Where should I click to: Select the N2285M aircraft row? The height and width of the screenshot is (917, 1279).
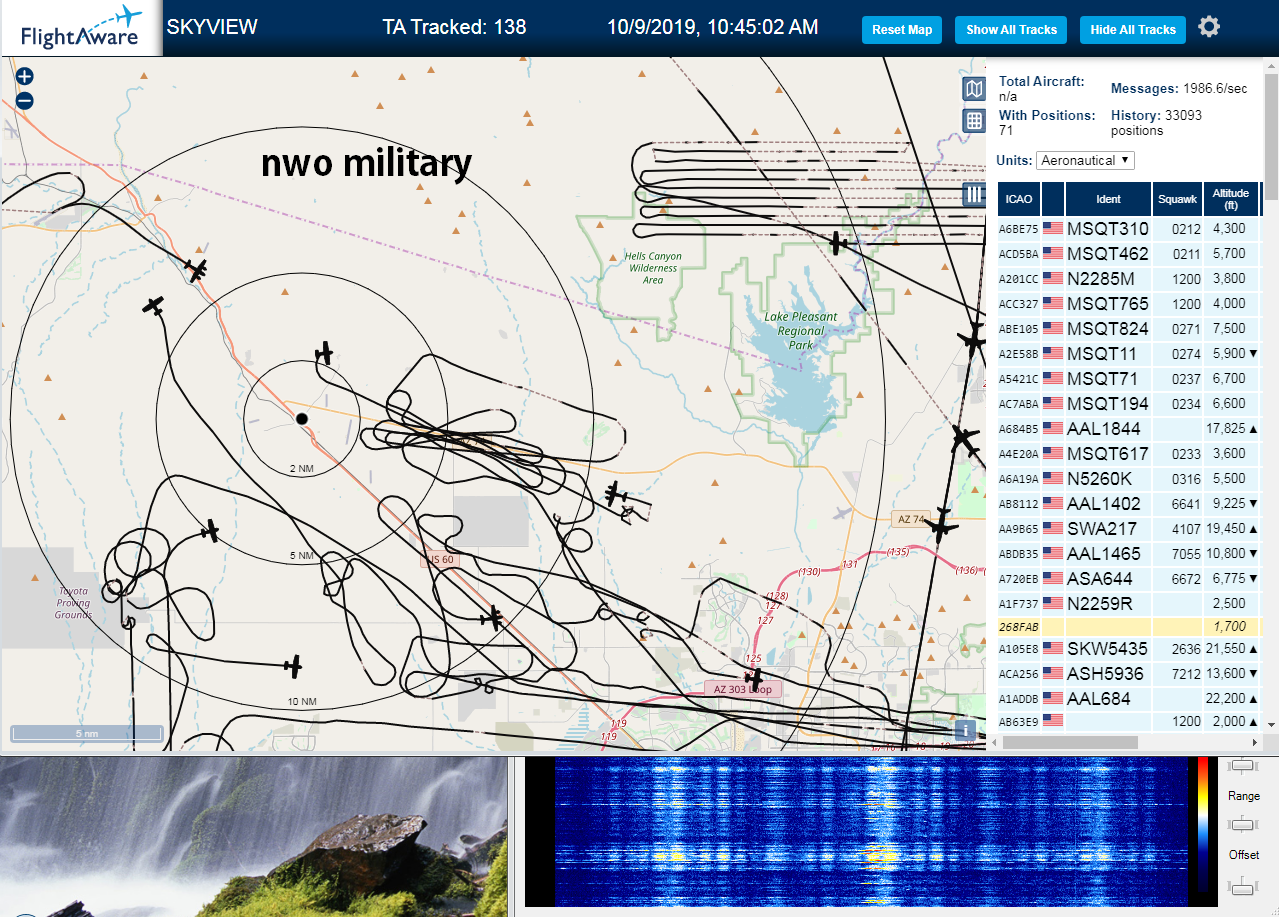[1128, 278]
